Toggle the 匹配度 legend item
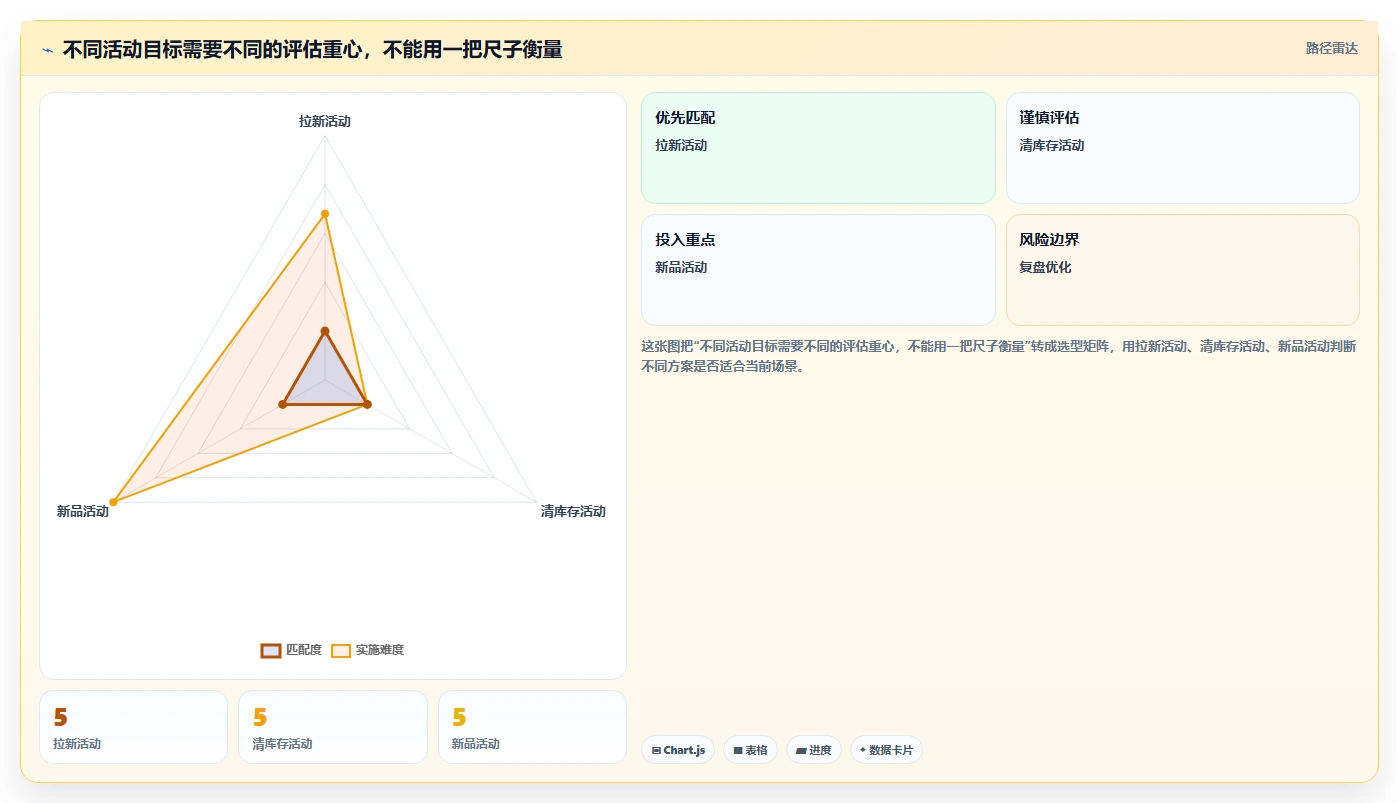The image size is (1399, 803). tap(291, 650)
